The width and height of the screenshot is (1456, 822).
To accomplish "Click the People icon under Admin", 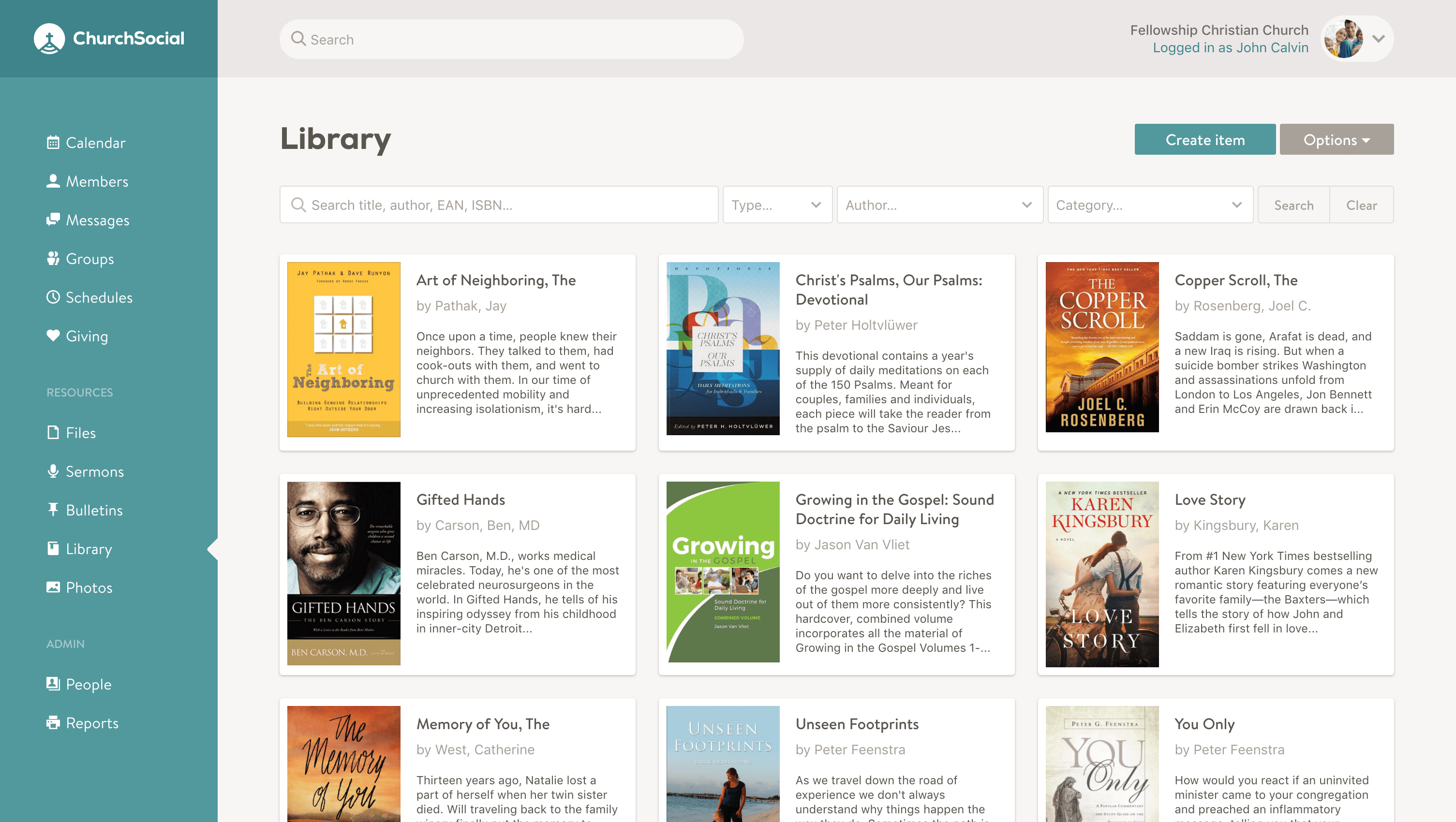I will click(x=53, y=683).
